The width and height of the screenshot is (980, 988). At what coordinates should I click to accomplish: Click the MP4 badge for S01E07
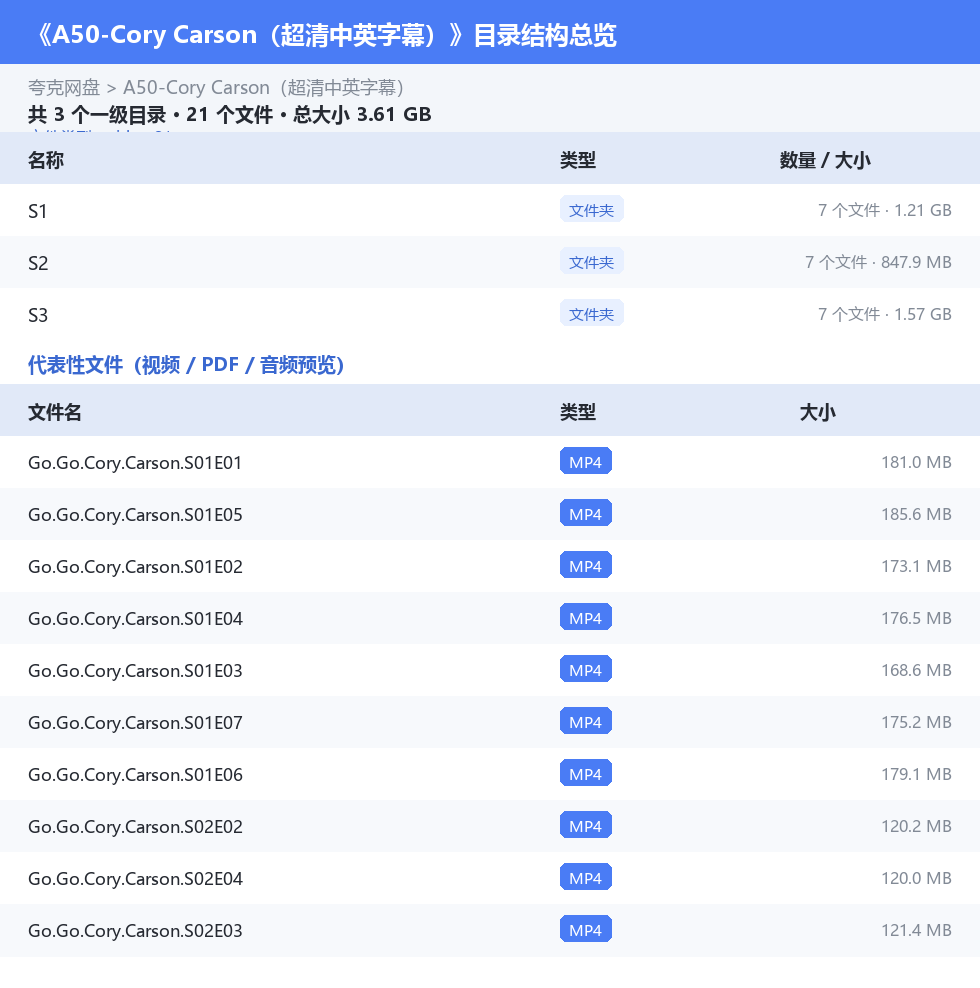pyautogui.click(x=585, y=721)
